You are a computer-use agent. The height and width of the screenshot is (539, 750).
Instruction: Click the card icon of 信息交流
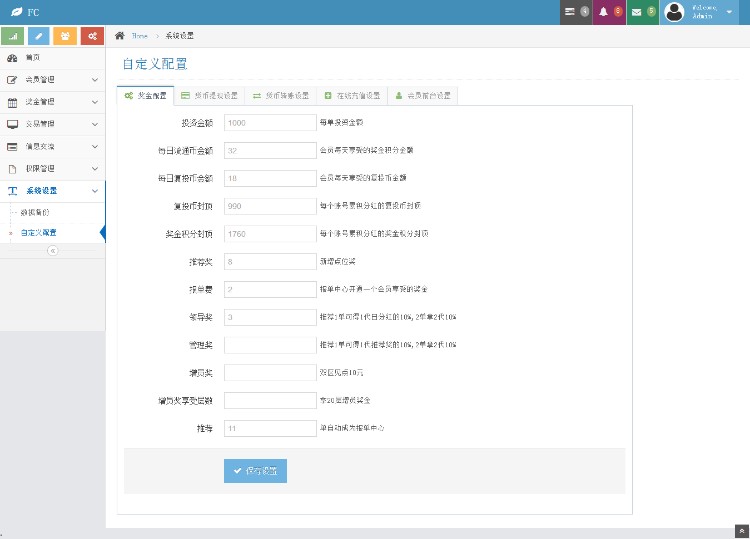[12, 147]
